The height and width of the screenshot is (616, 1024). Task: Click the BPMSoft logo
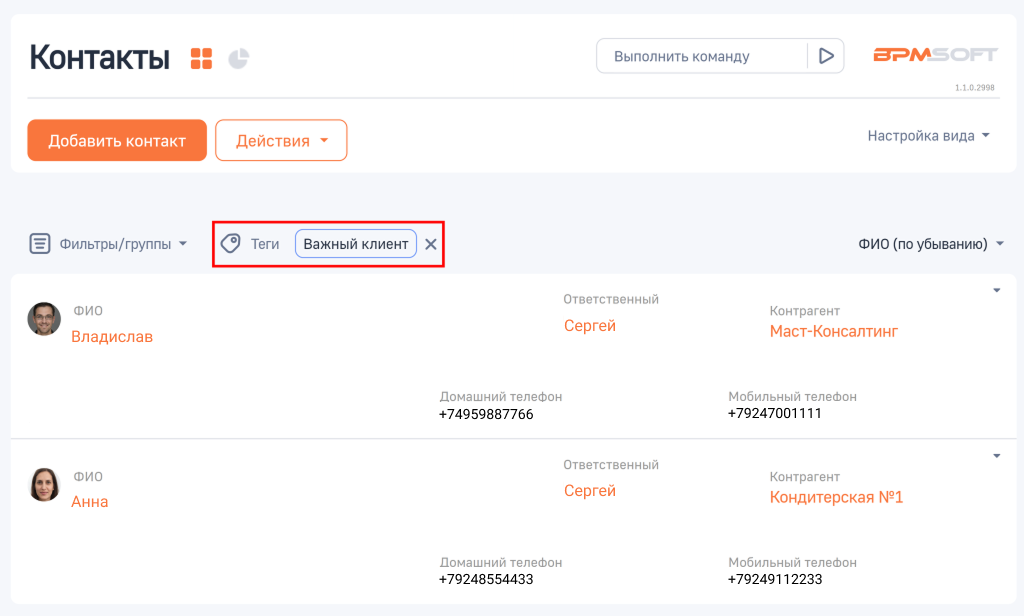coord(934,56)
